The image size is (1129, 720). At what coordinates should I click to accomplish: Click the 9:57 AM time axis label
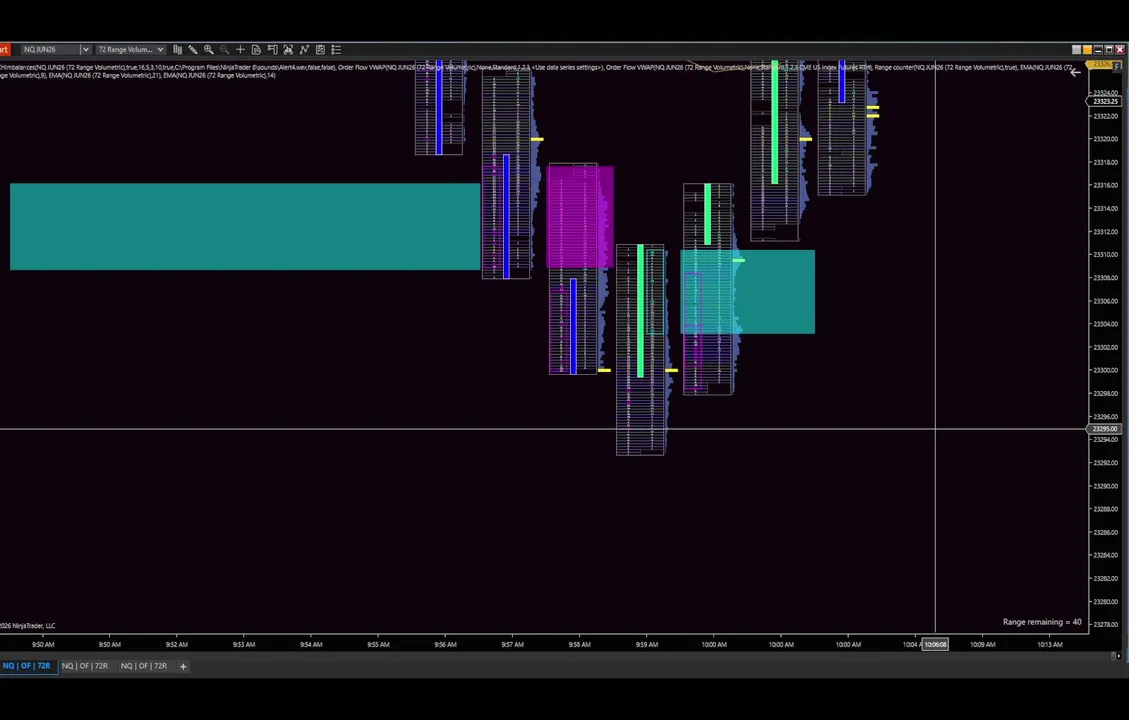click(x=513, y=644)
